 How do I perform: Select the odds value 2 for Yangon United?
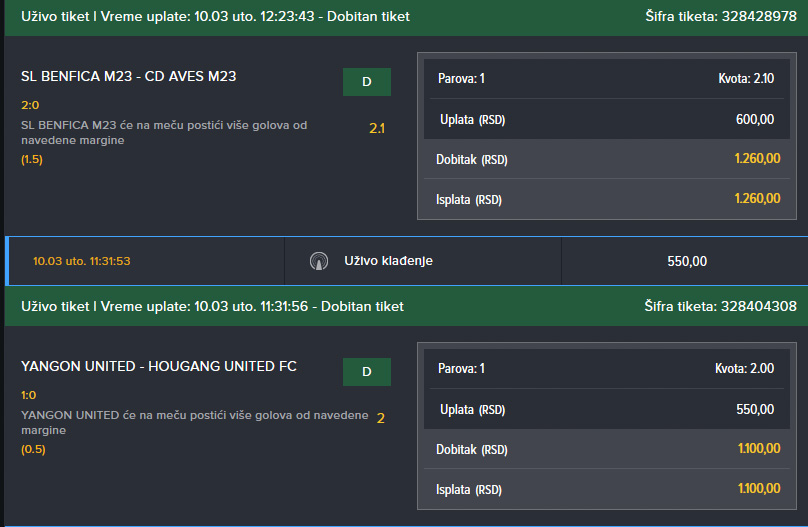pos(380,418)
